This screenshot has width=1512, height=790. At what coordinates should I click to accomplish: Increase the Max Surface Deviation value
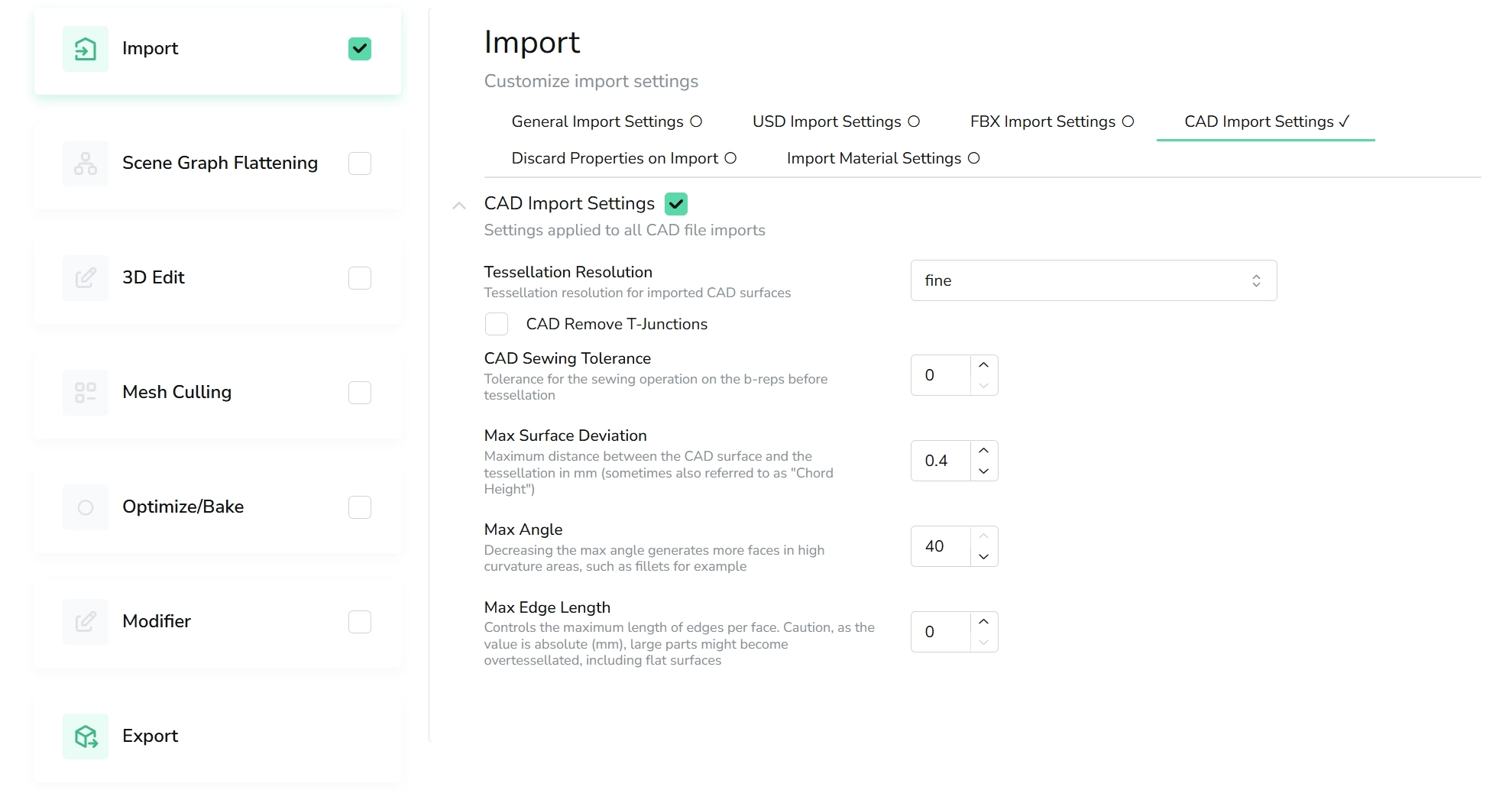click(983, 451)
